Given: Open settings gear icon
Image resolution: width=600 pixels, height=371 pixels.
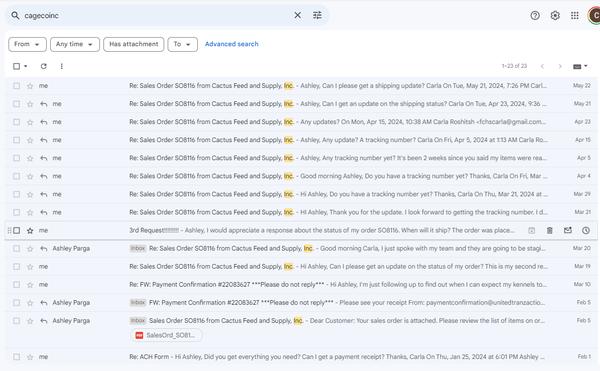Looking at the screenshot, I should pyautogui.click(x=555, y=15).
